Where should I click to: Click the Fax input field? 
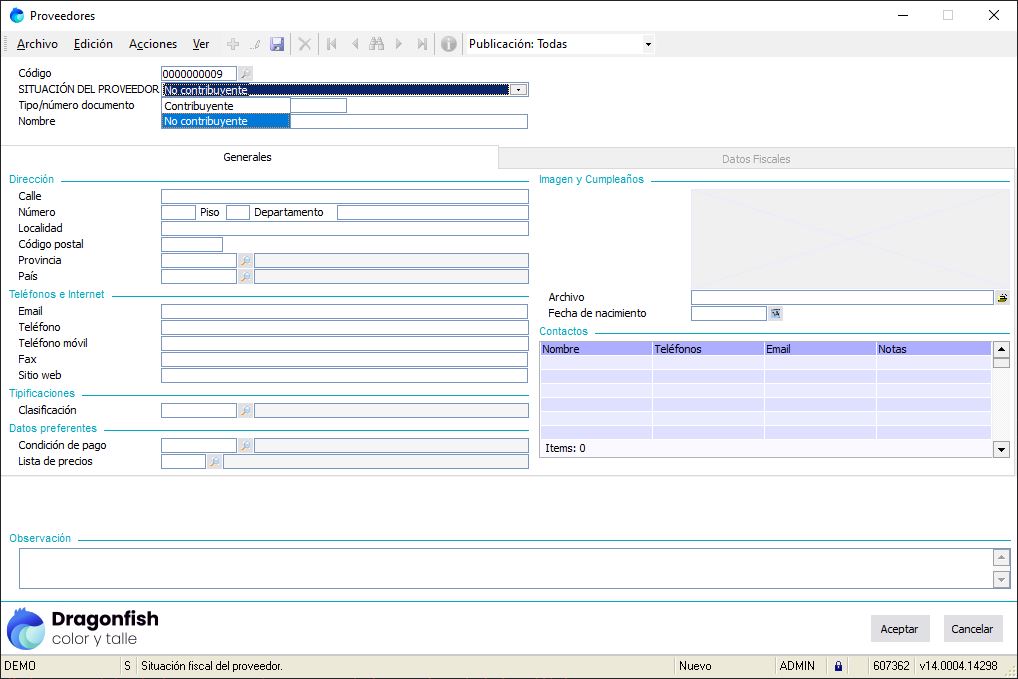coord(345,360)
